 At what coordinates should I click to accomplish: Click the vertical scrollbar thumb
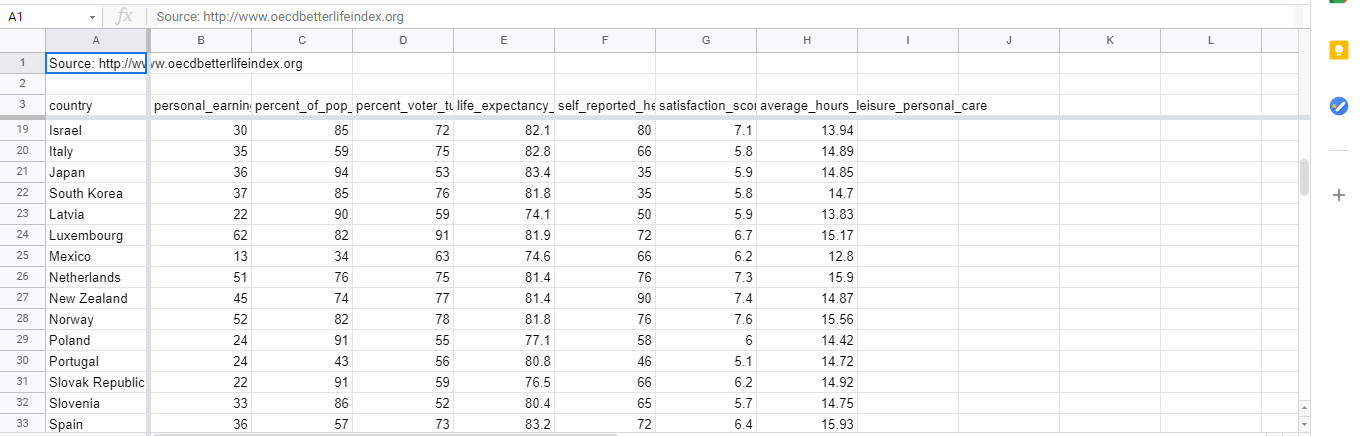coord(1304,177)
